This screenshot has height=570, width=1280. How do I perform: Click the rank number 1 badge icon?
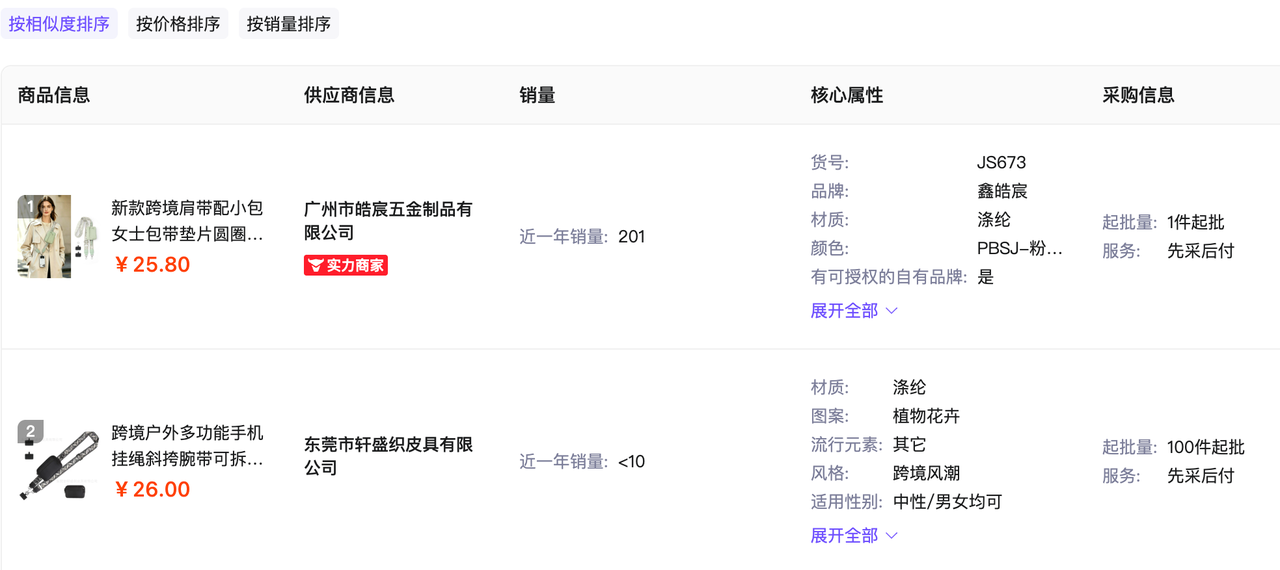[30, 207]
